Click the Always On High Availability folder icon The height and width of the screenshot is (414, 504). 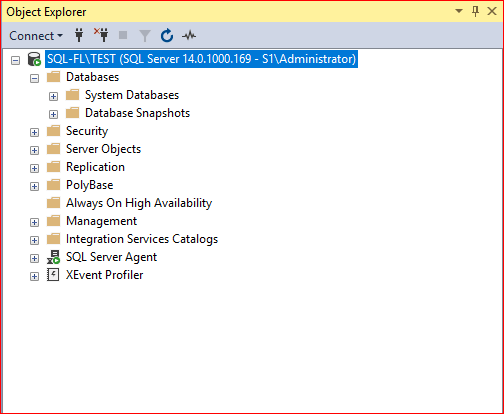coord(53,203)
